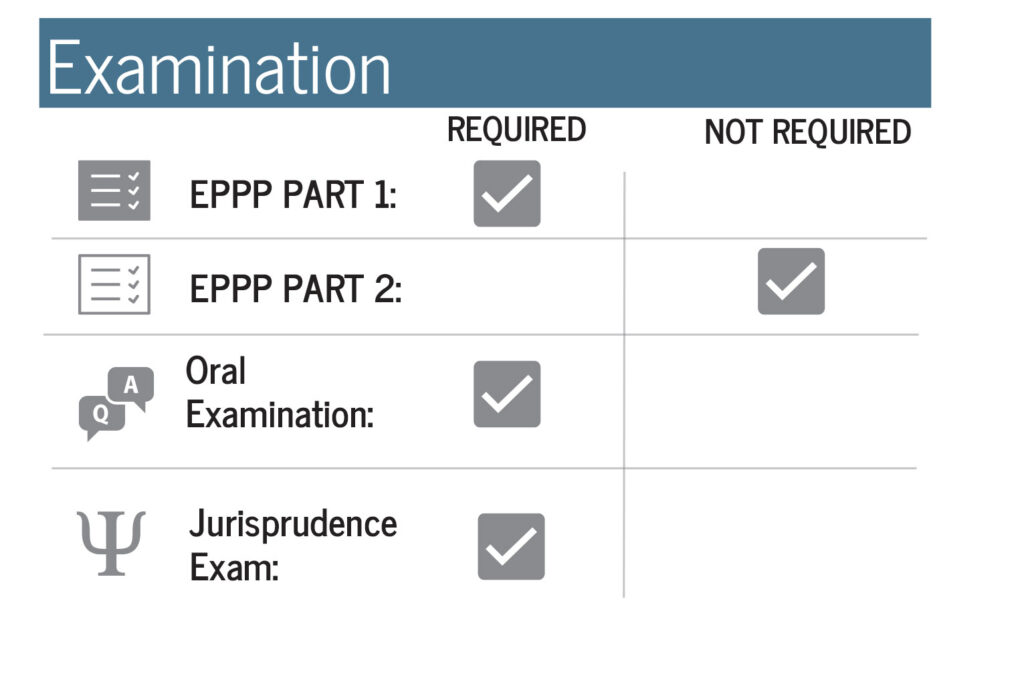Click the filled checklist icon beside EPPP Part 1

[x=114, y=190]
